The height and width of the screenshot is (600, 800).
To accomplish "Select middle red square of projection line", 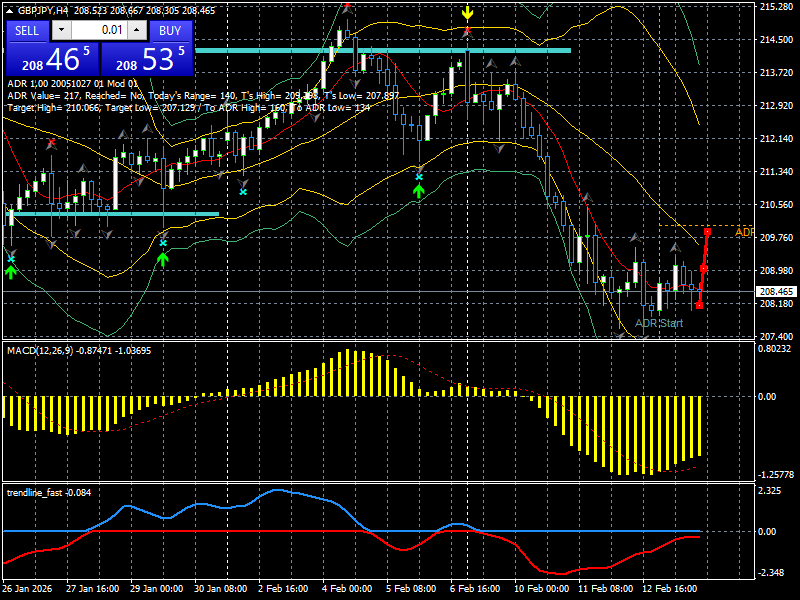I will click(704, 268).
